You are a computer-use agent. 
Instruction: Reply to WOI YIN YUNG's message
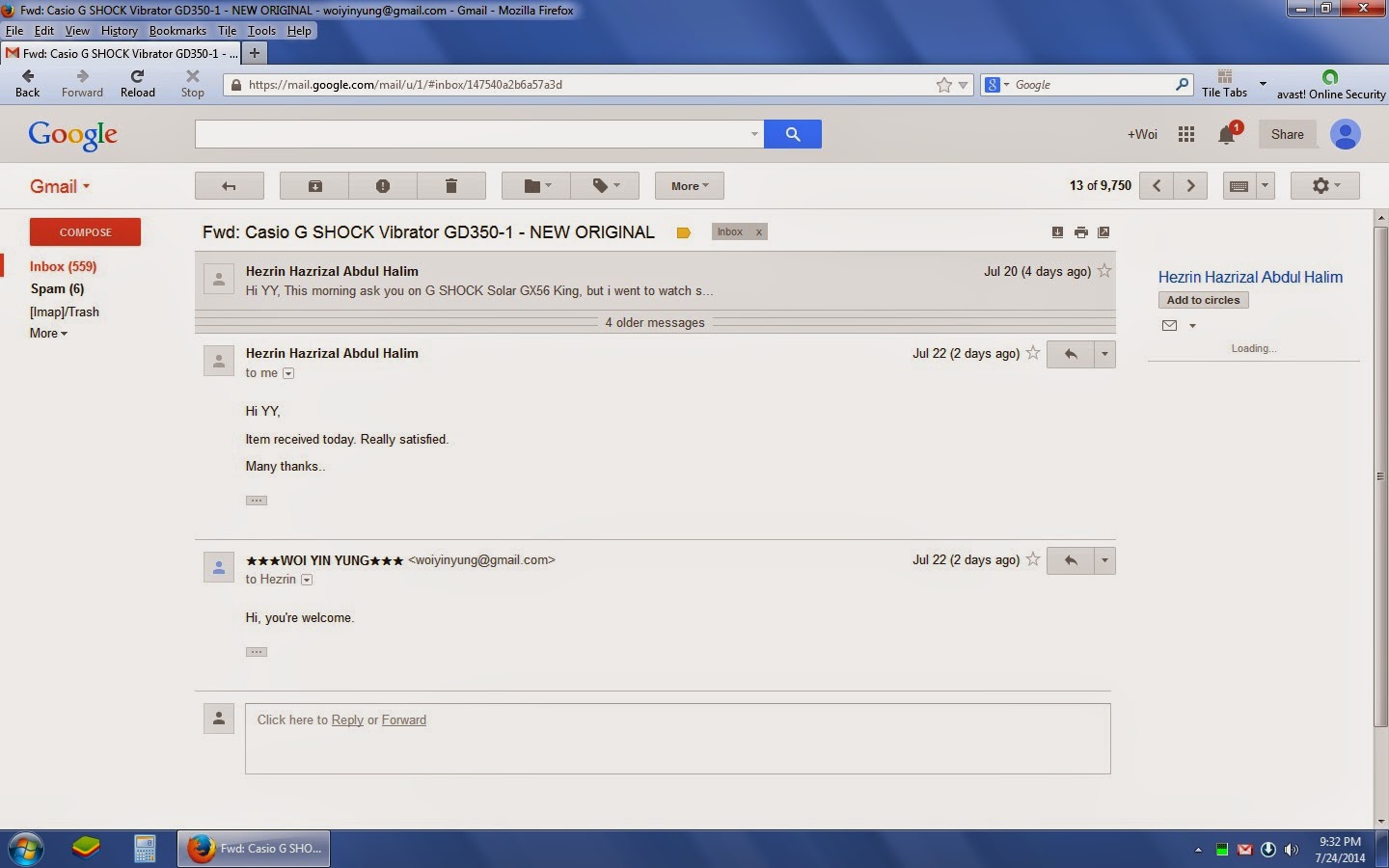tap(1071, 560)
